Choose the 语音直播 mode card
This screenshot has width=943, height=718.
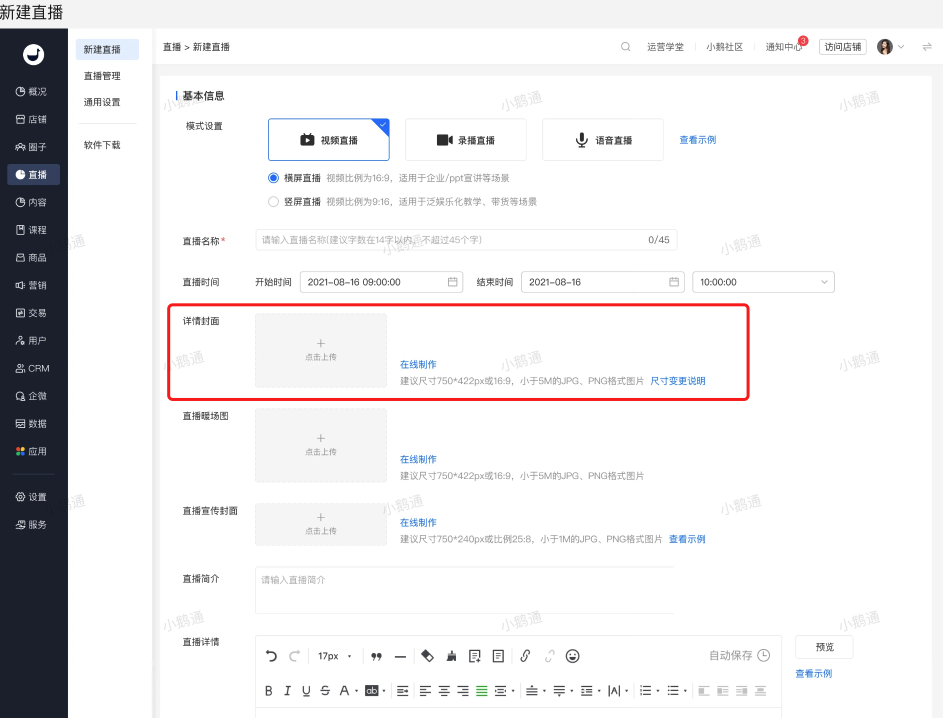[603, 140]
